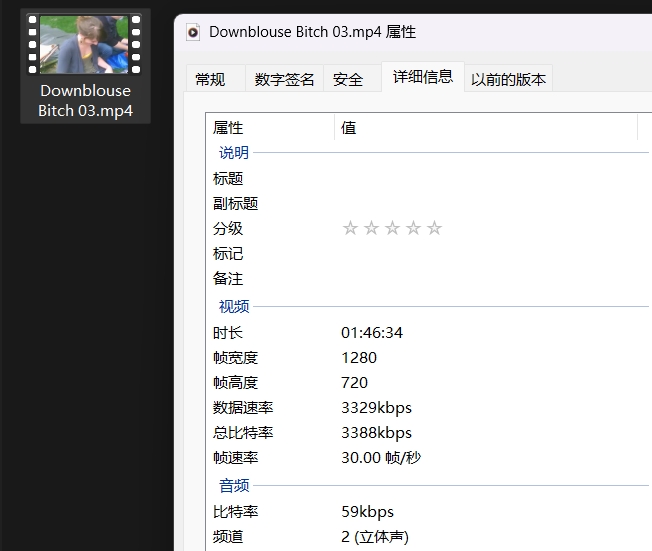Click the 帧宽度 property label
The height and width of the screenshot is (551, 652).
(235, 358)
